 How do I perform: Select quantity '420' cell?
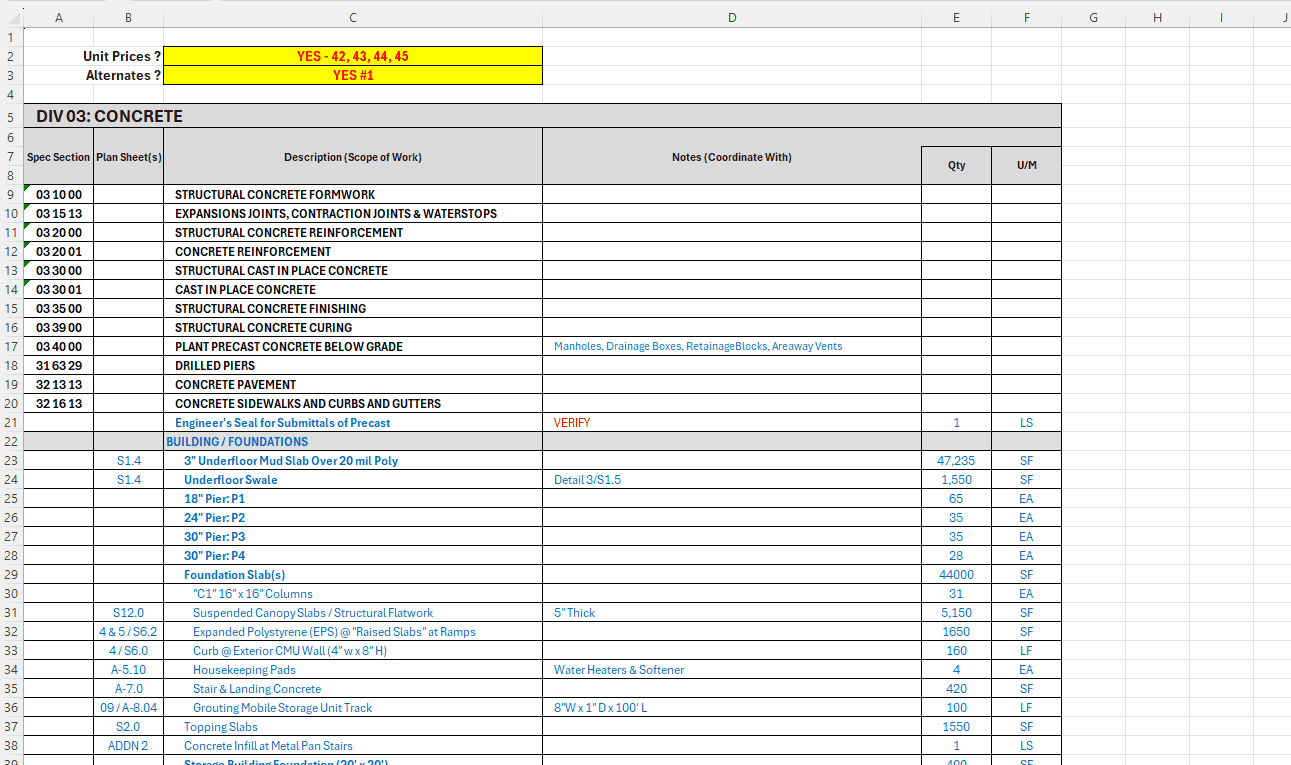tap(957, 688)
